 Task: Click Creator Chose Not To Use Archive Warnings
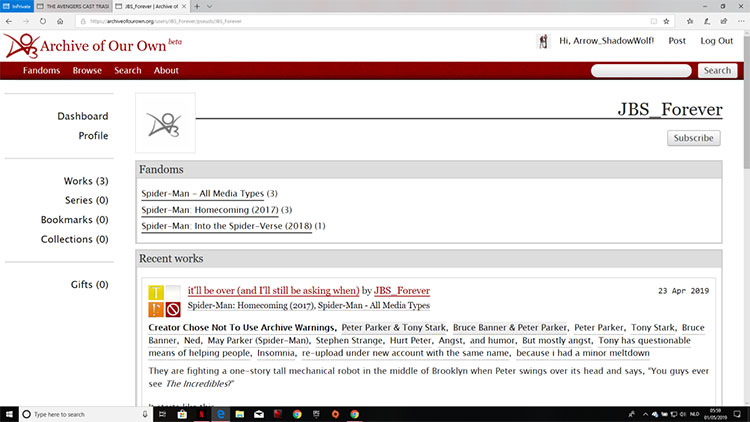point(241,328)
